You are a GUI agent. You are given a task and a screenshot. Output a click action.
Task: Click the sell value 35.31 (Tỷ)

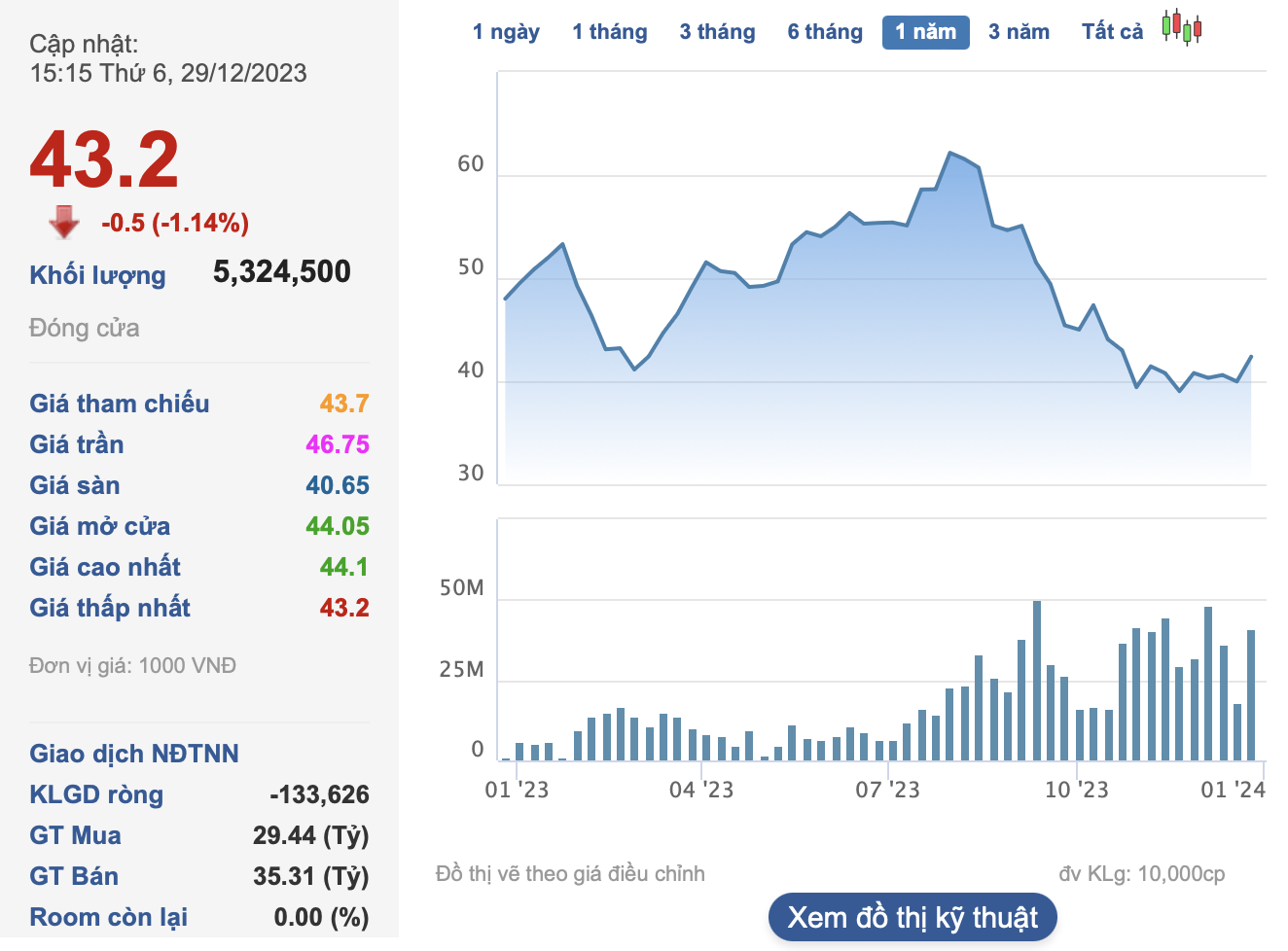coord(311,876)
